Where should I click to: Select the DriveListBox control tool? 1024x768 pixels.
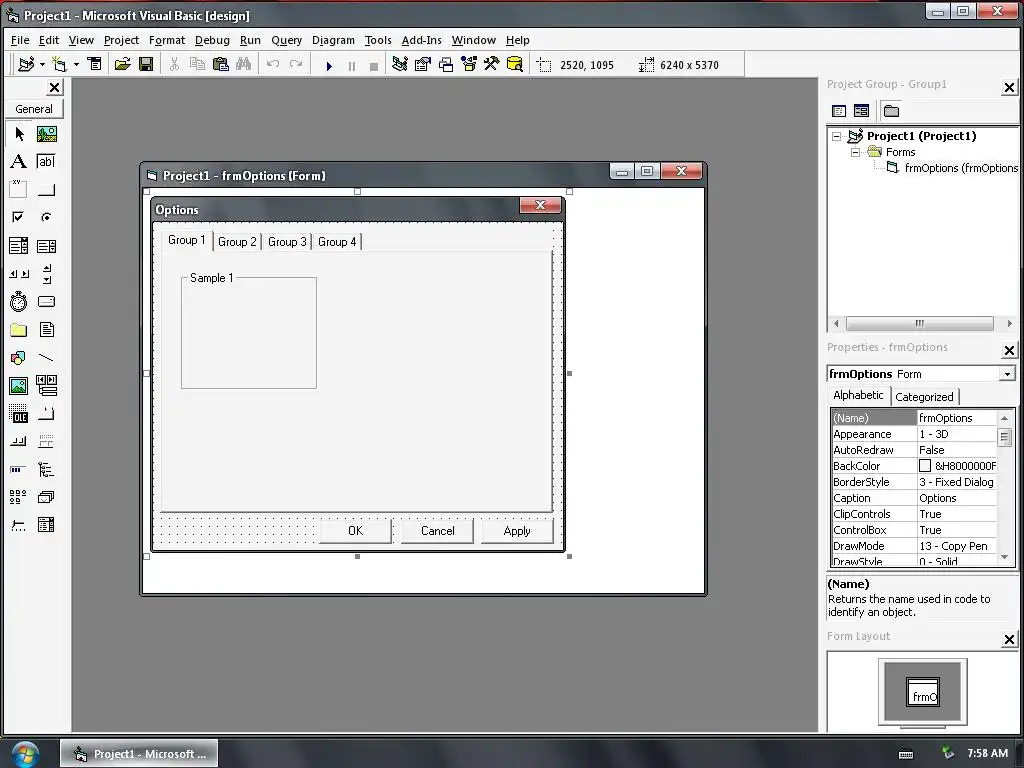pos(46,302)
